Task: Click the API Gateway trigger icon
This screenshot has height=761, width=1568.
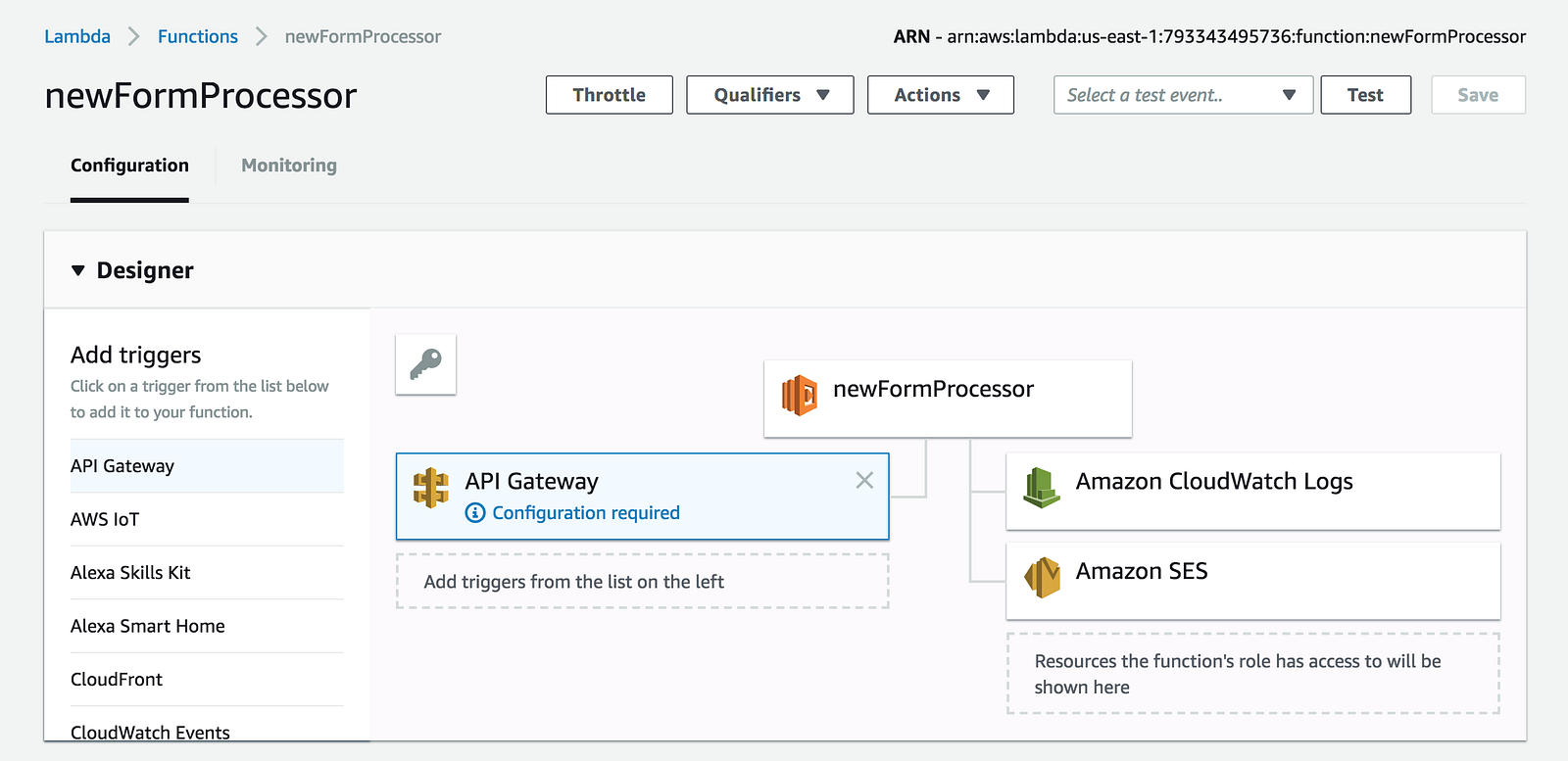Action: coord(431,488)
